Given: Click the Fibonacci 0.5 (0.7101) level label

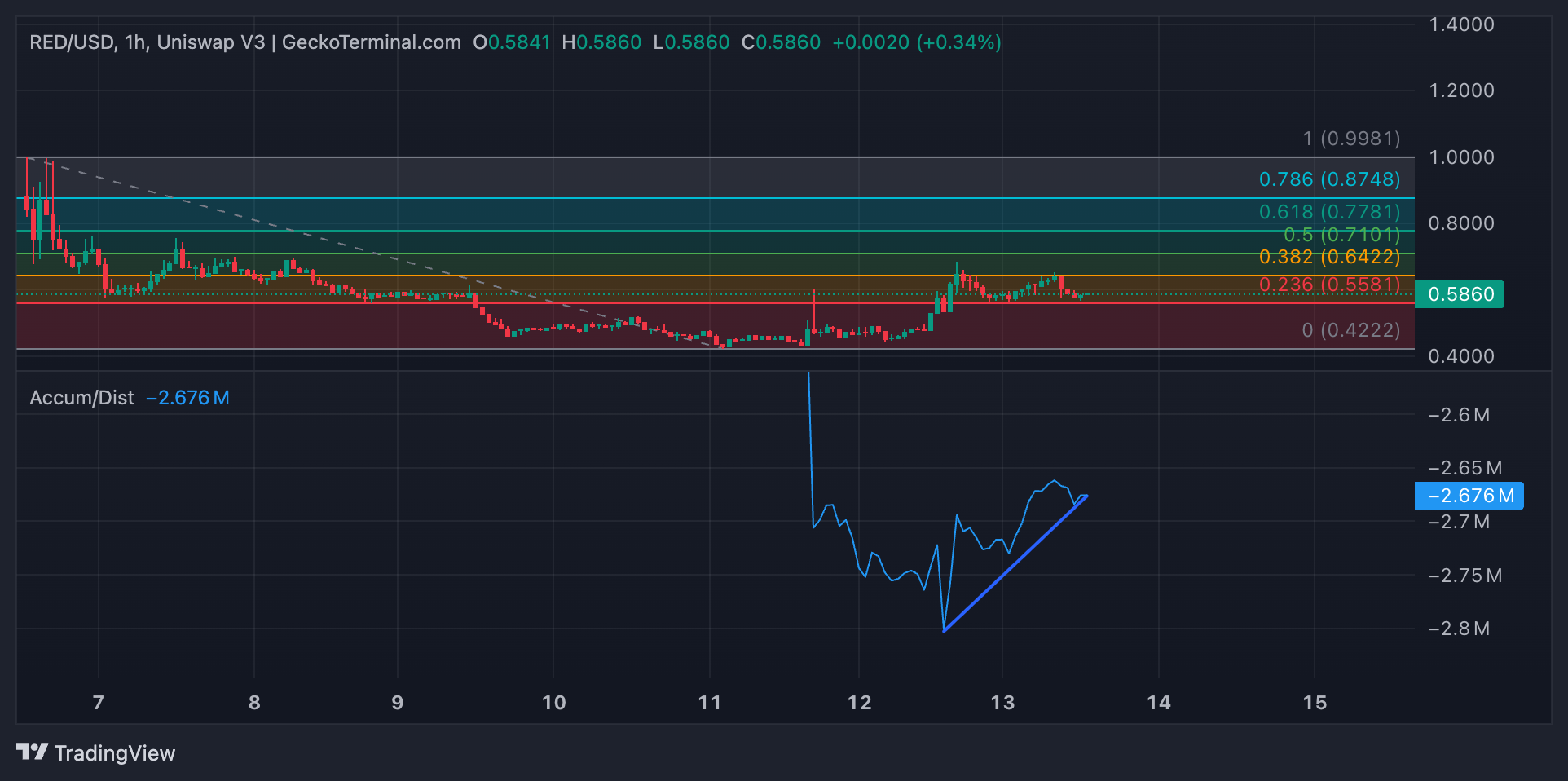Looking at the screenshot, I should [x=1341, y=235].
